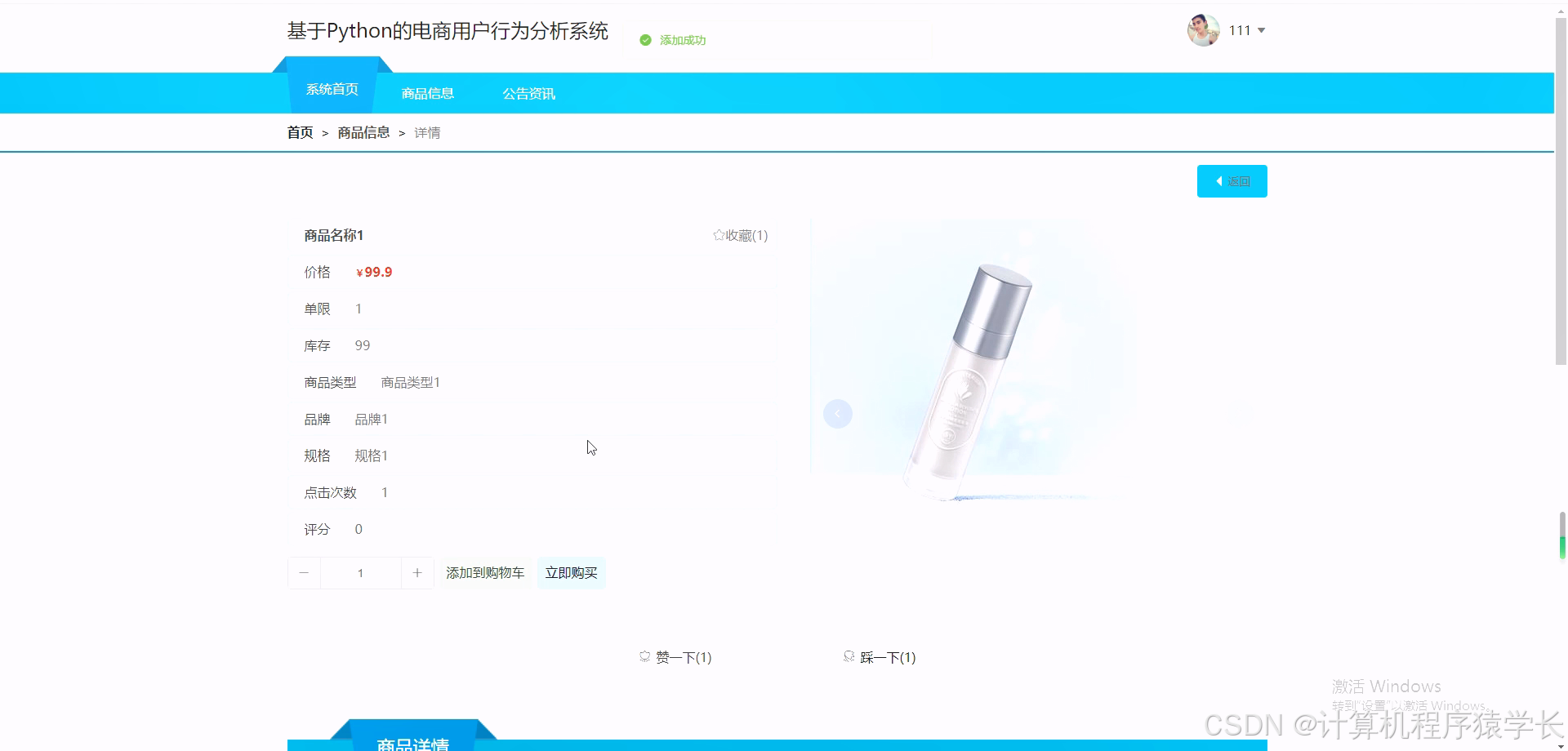The image size is (1568, 751).
Task: Switch to the 商品信息 tab
Action: [x=427, y=92]
